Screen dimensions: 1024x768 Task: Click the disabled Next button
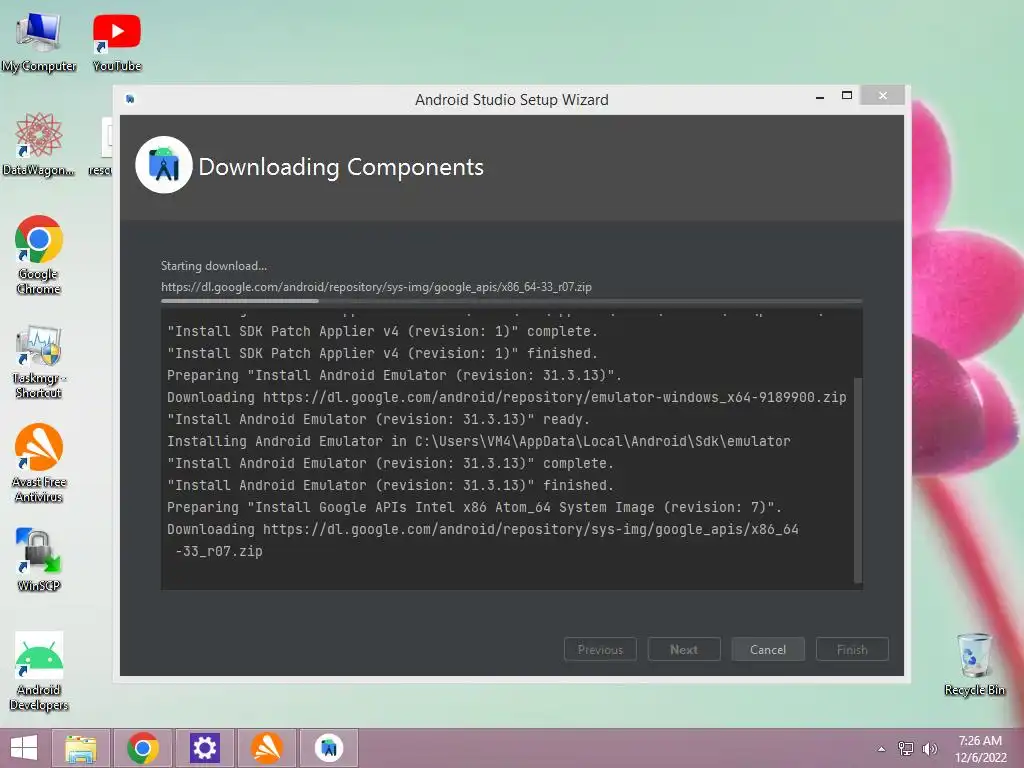684,649
